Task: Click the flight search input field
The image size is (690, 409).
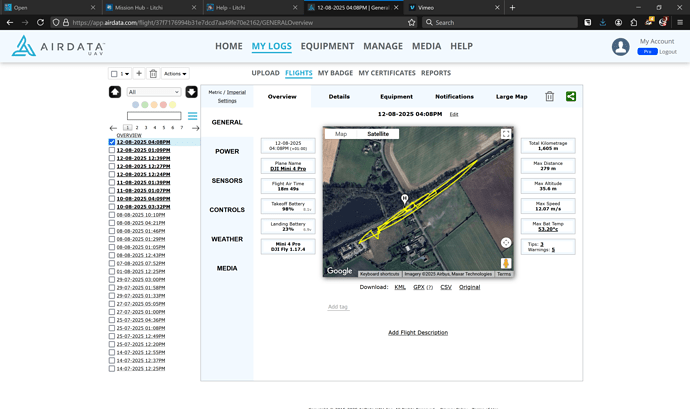Action: (154, 116)
